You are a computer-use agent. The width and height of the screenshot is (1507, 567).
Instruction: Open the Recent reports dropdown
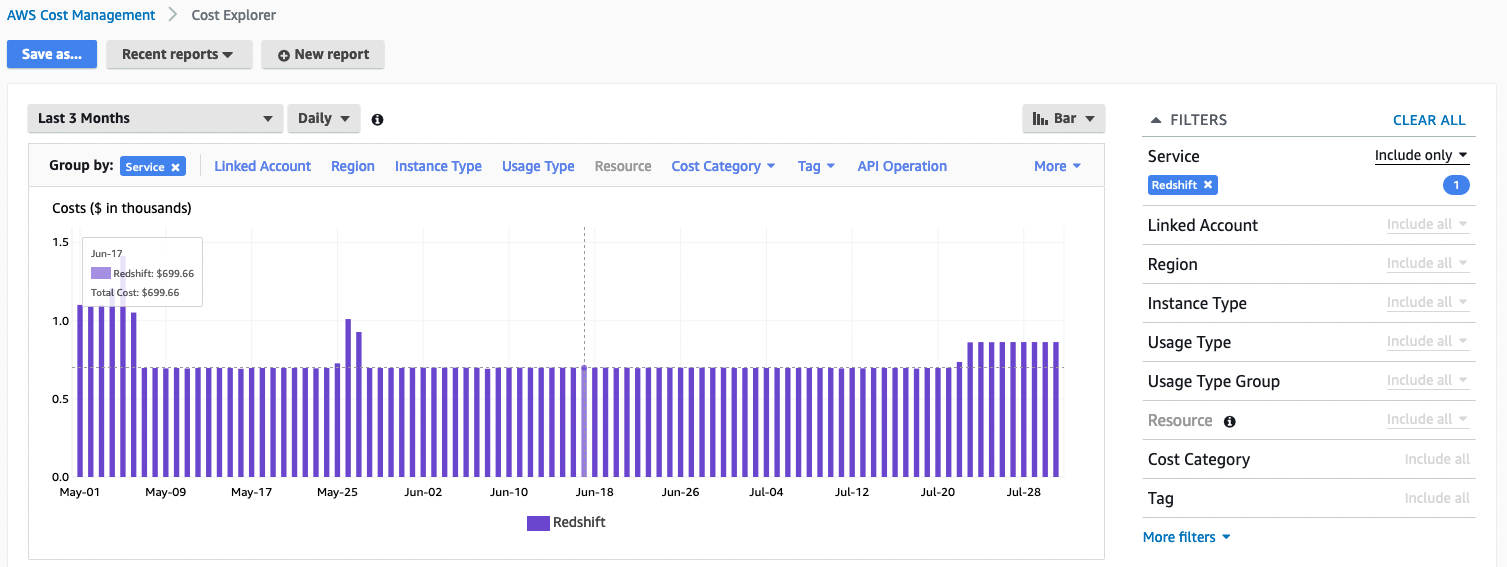click(178, 54)
